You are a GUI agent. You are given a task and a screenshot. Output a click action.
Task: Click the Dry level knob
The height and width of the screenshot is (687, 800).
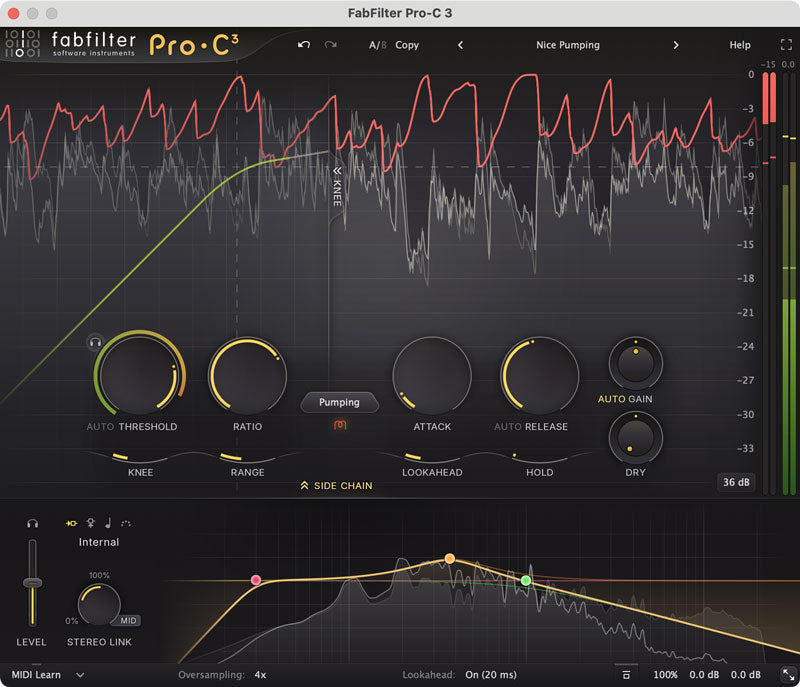pos(635,438)
